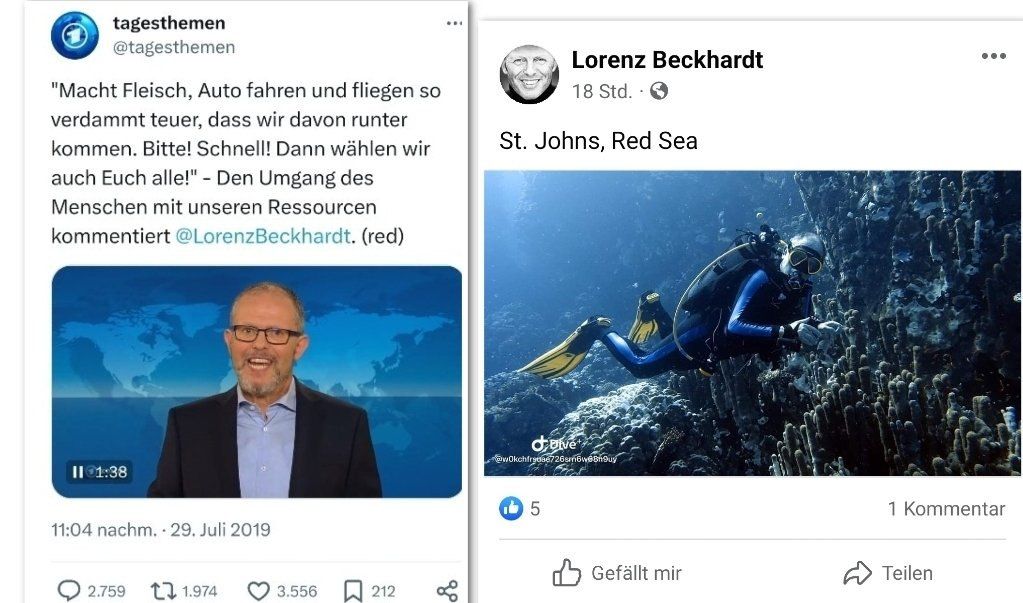
Task: Open the tweet's three-dot options menu
Action: 454,22
